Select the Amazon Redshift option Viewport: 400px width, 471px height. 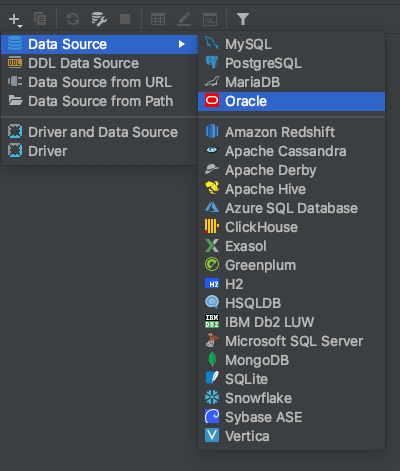(x=291, y=132)
